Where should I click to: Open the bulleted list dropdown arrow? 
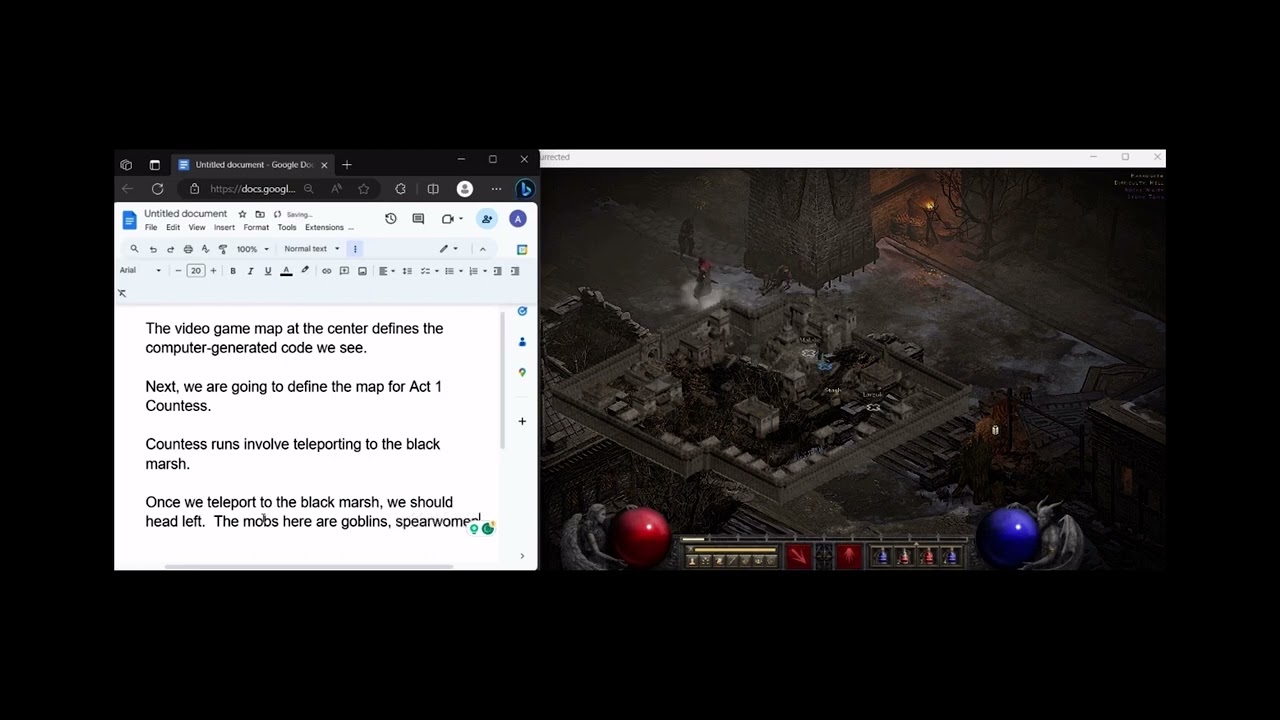[x=461, y=271]
